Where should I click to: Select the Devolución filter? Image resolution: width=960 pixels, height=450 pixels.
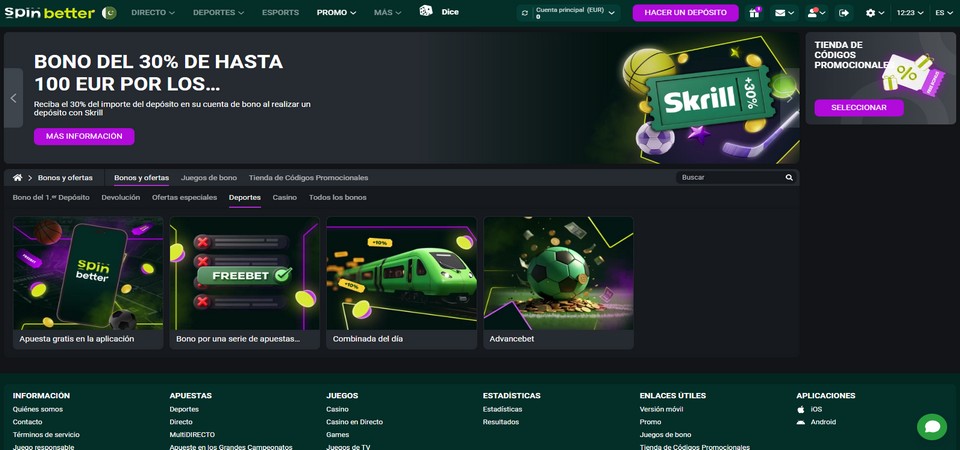pyautogui.click(x=121, y=197)
